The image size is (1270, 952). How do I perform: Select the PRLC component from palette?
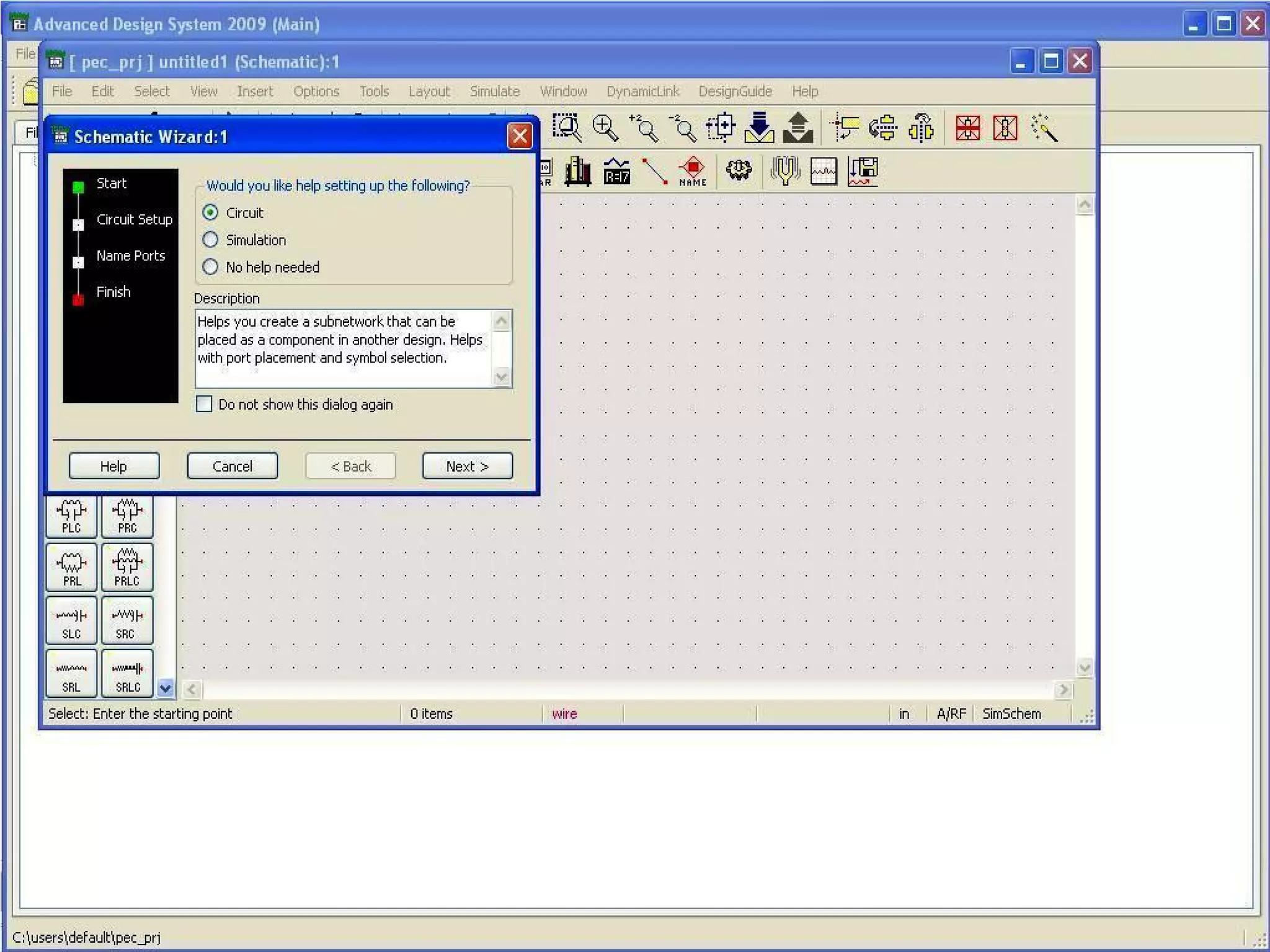127,567
